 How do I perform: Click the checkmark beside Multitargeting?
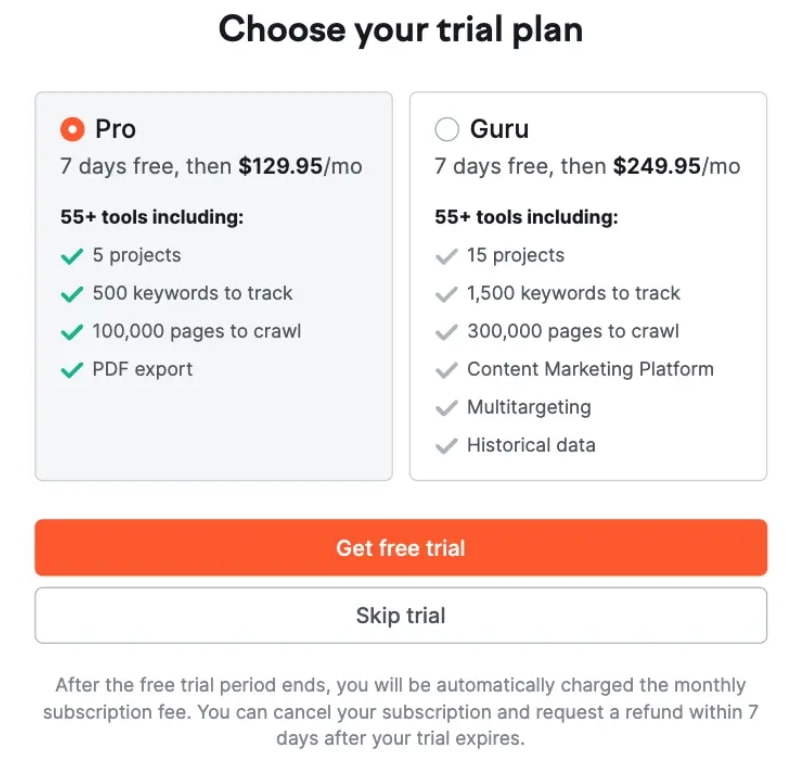(447, 407)
